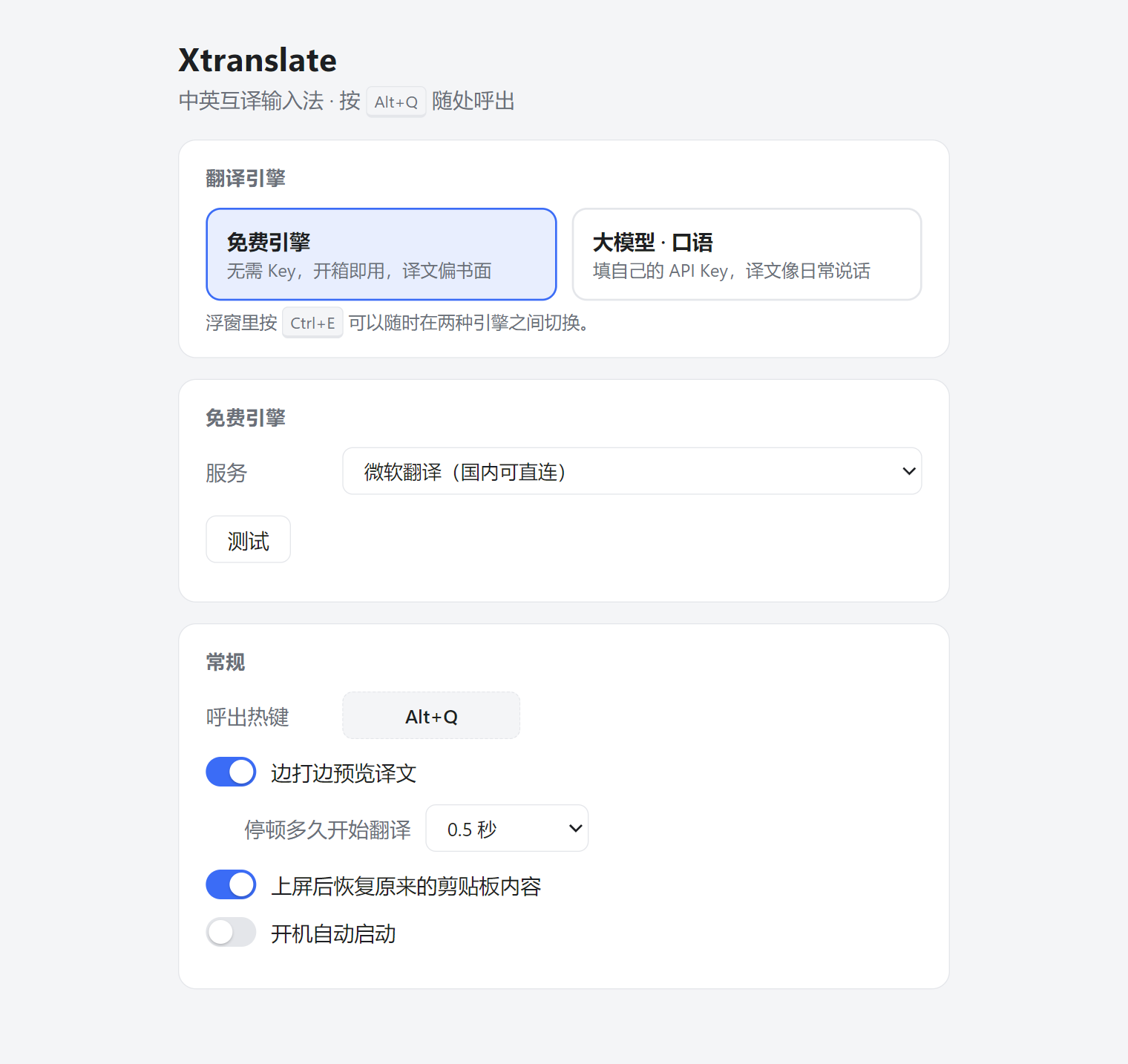Click the 呼出热键 Alt+Q hotkey field
Screen dimensions: 1128x1064
point(431,716)
